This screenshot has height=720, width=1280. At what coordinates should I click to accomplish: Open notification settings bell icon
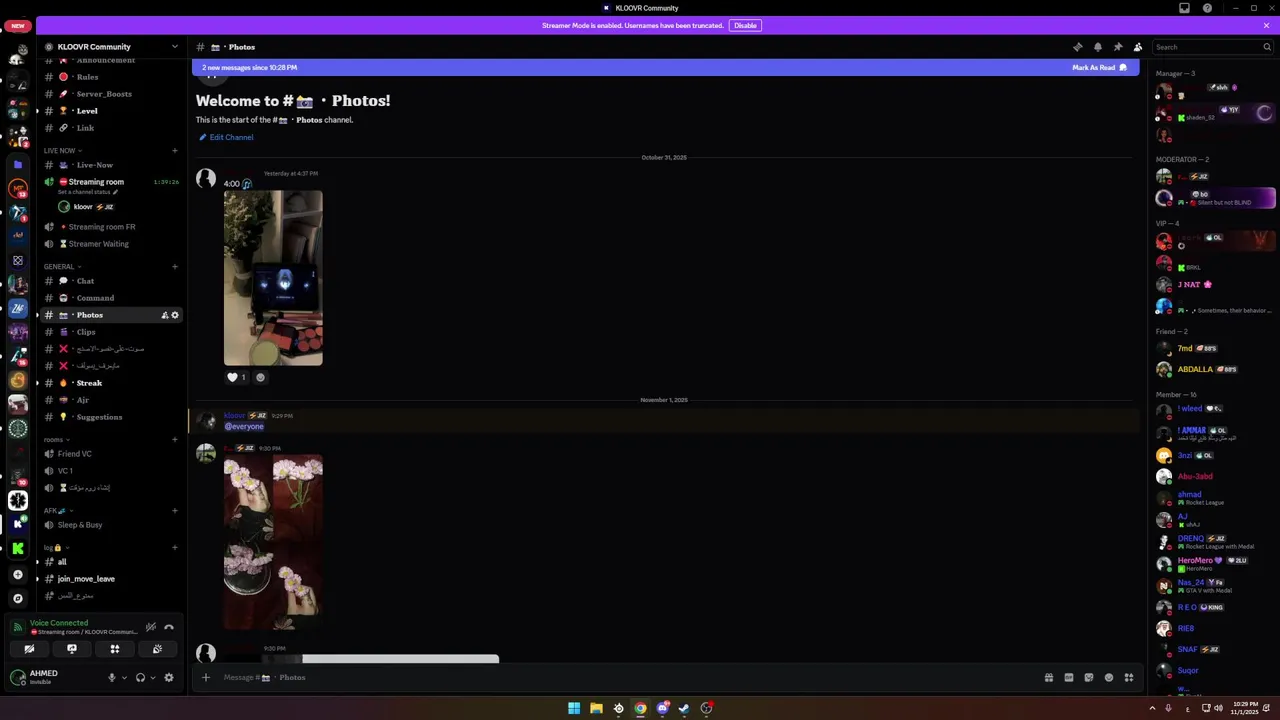[x=1098, y=47]
